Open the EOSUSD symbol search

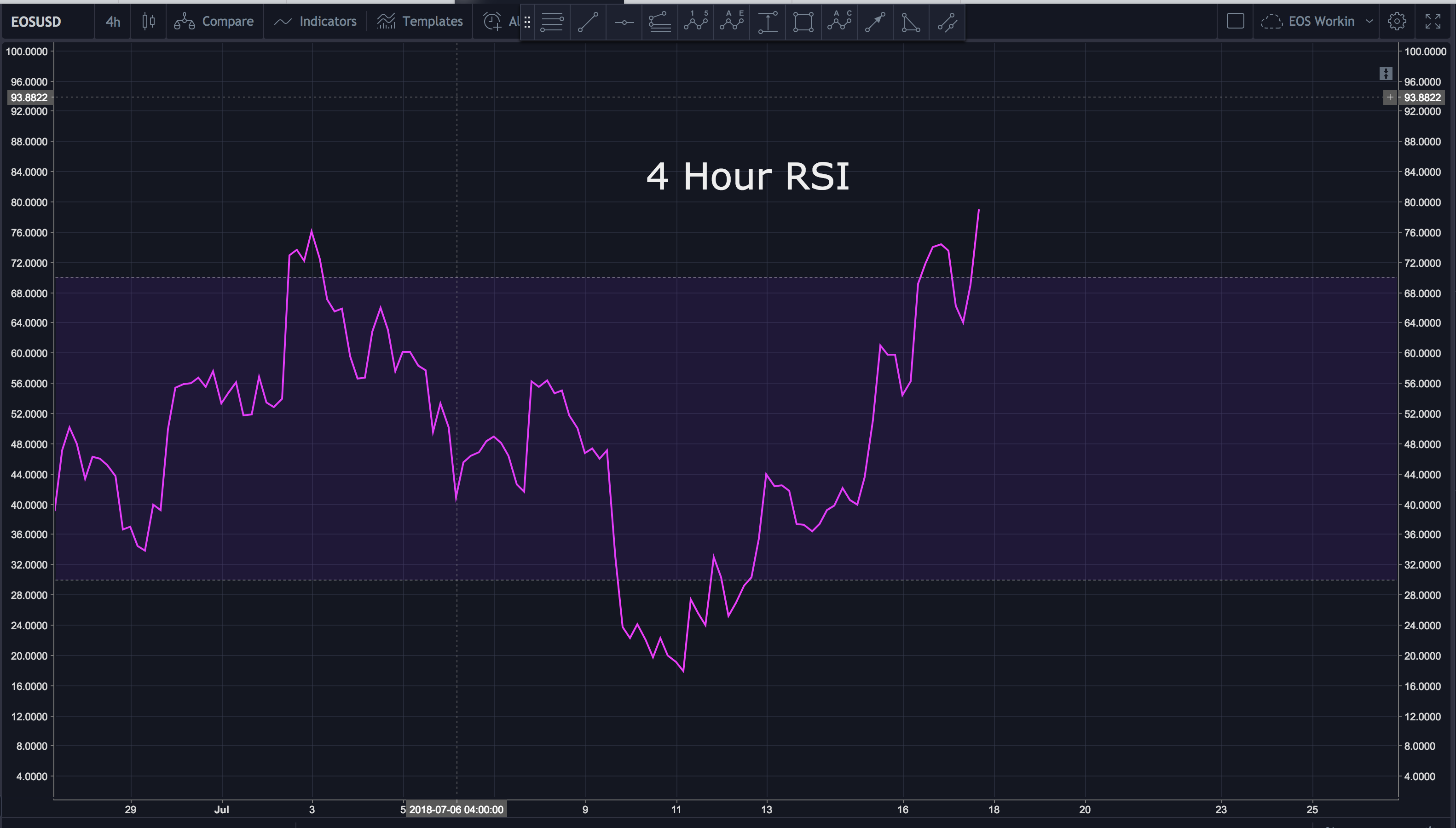[36, 22]
